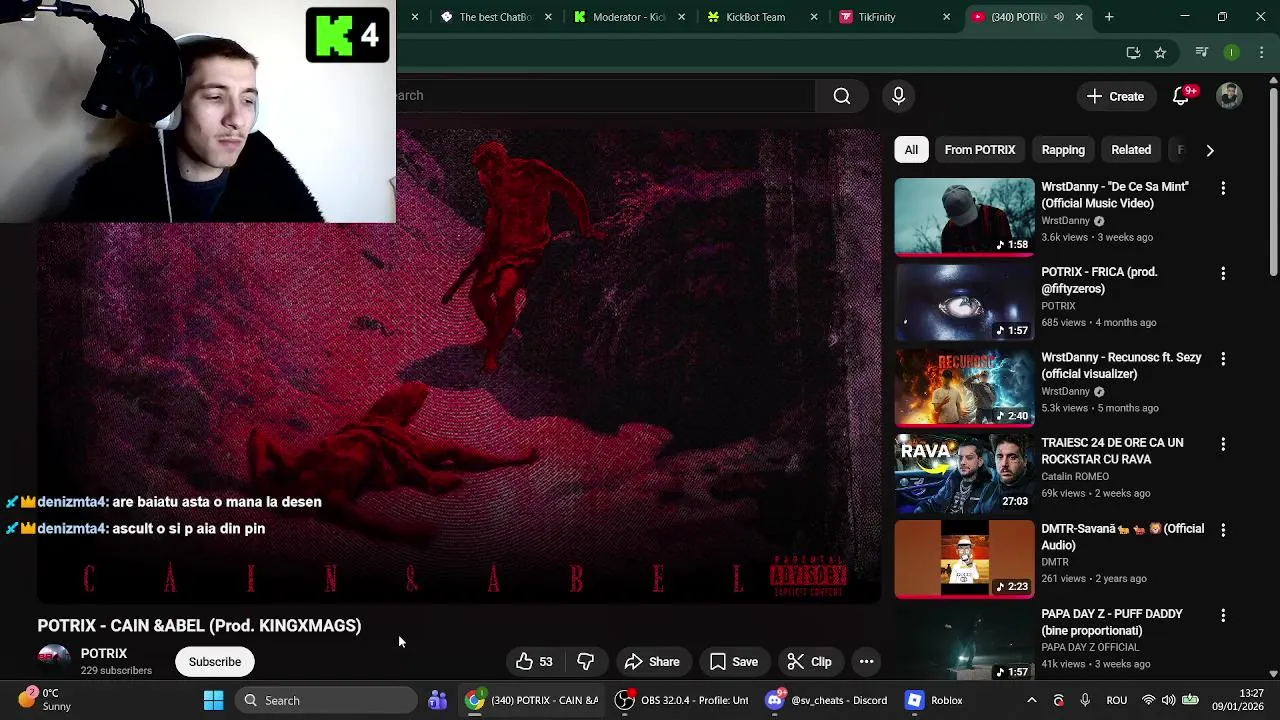Subscribe to the POTRIX channel
This screenshot has width=1280, height=720.
[215, 662]
